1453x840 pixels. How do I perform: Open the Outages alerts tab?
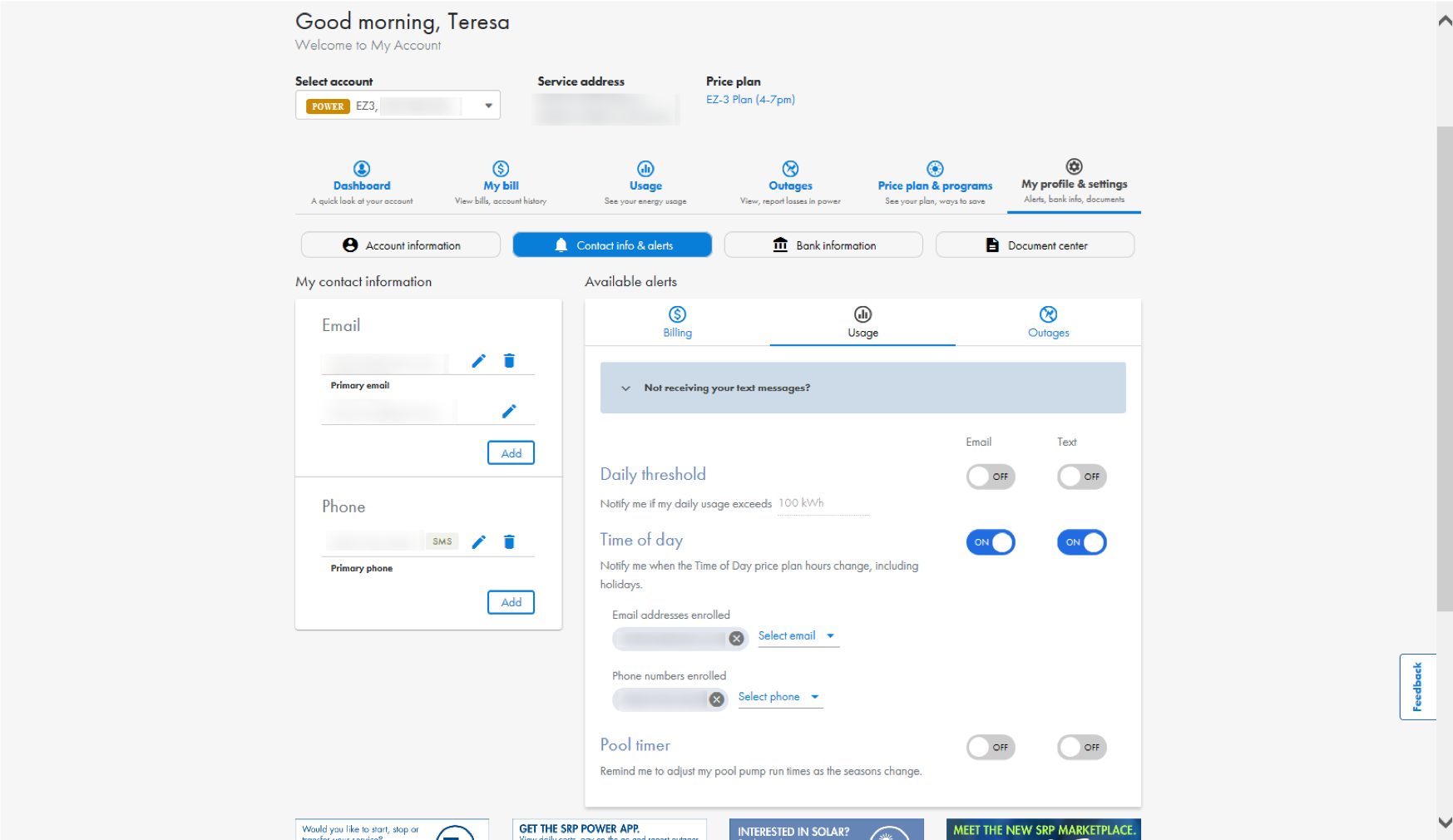1048,323
